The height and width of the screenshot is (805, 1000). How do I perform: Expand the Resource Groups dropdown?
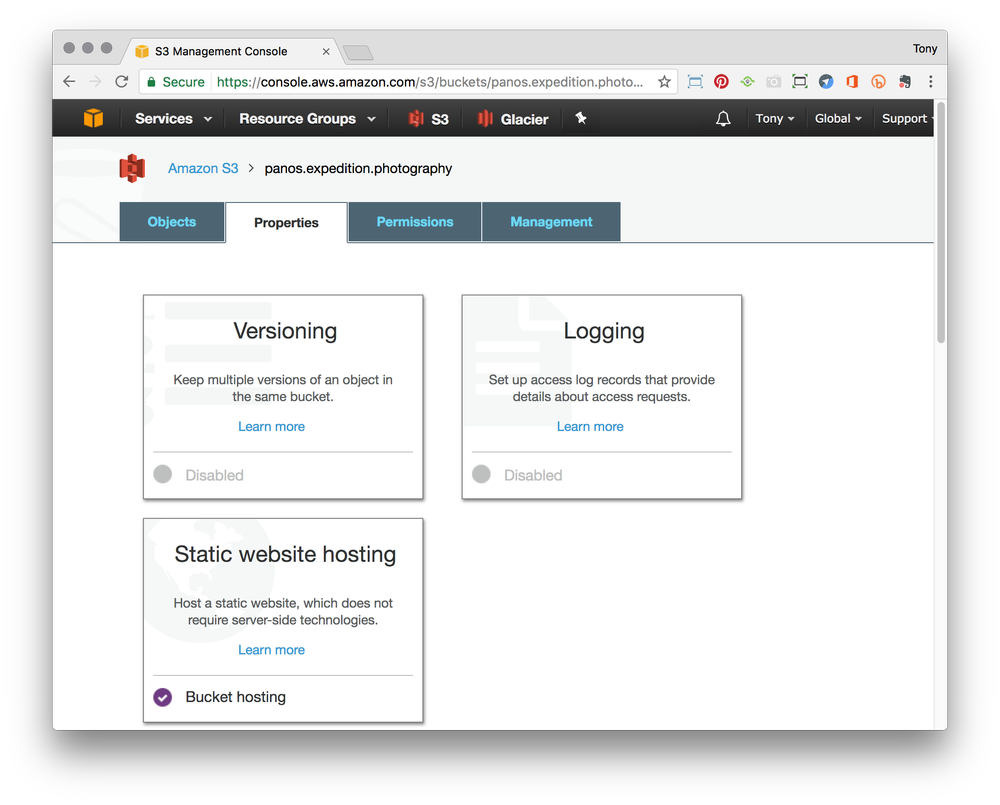coord(307,119)
